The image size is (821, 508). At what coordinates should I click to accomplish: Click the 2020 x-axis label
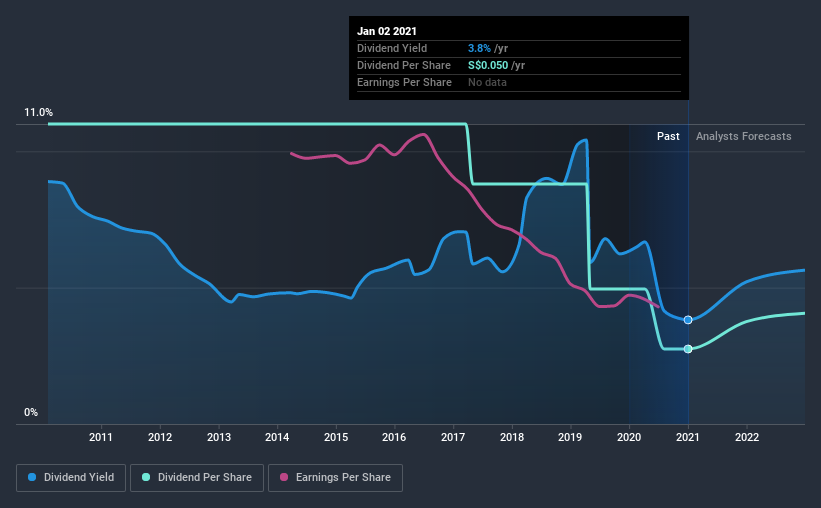(629, 437)
